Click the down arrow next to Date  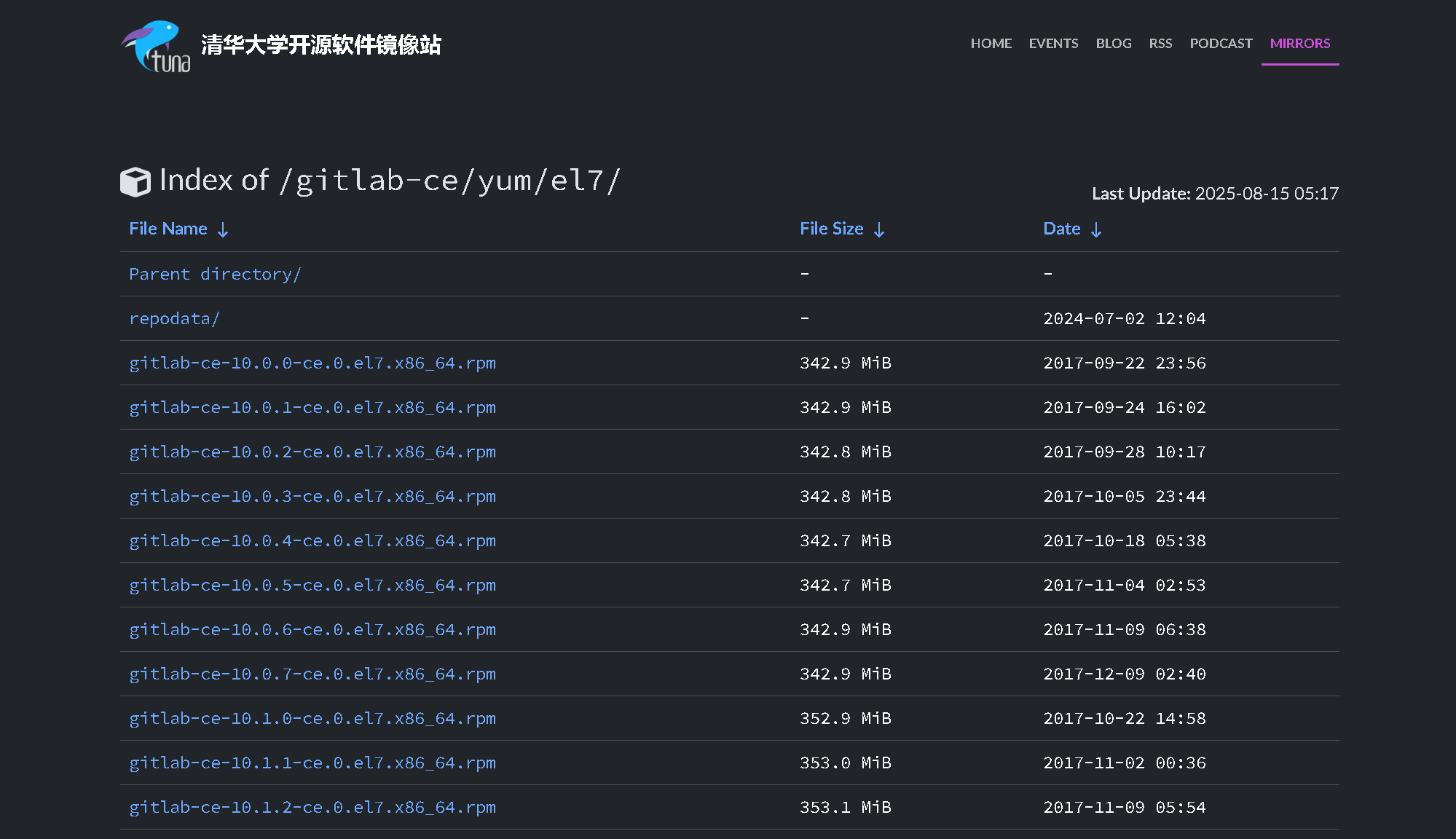(1096, 229)
